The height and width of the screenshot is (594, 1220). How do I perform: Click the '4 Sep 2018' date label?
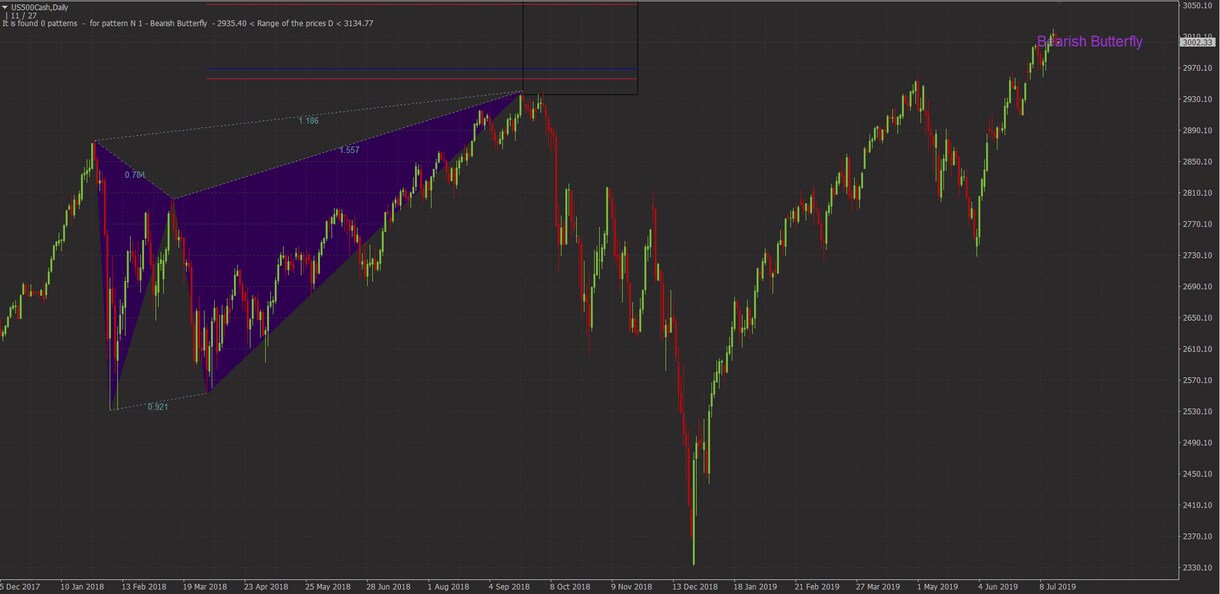(x=510, y=587)
